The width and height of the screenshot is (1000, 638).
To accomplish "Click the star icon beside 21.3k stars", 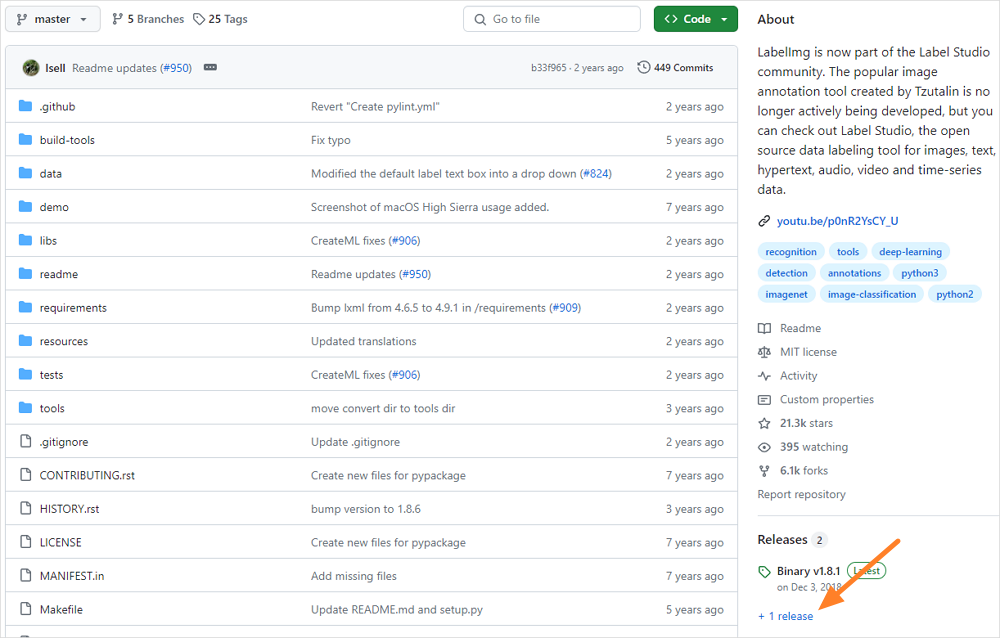I will click(764, 423).
